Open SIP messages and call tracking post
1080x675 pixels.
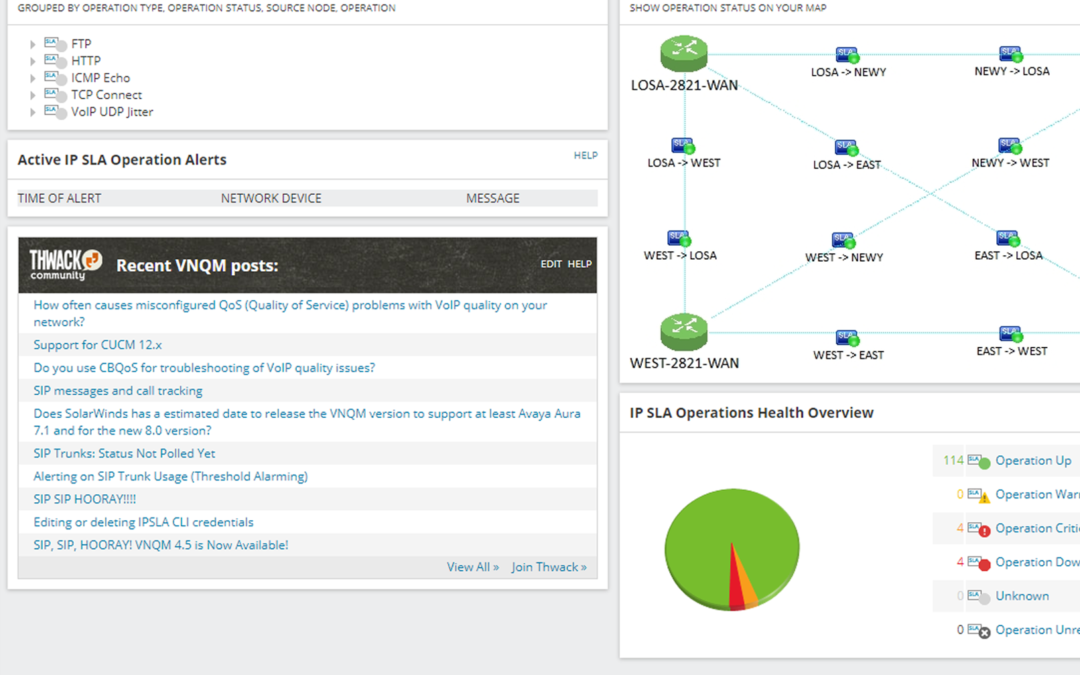118,391
